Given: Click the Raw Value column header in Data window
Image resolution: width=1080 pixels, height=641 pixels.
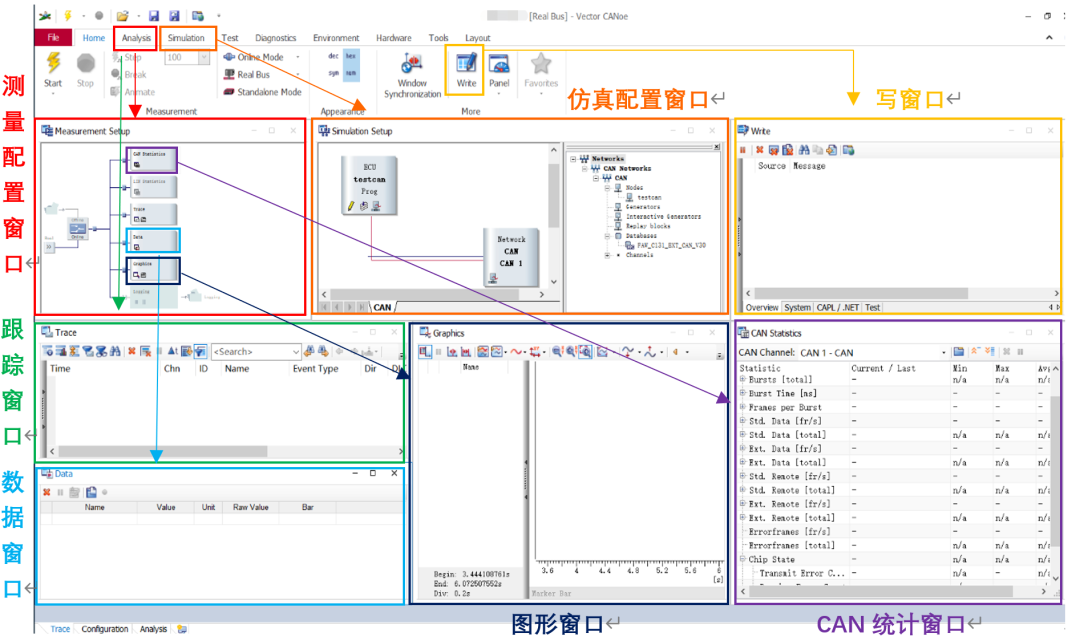Looking at the screenshot, I should (x=251, y=507).
